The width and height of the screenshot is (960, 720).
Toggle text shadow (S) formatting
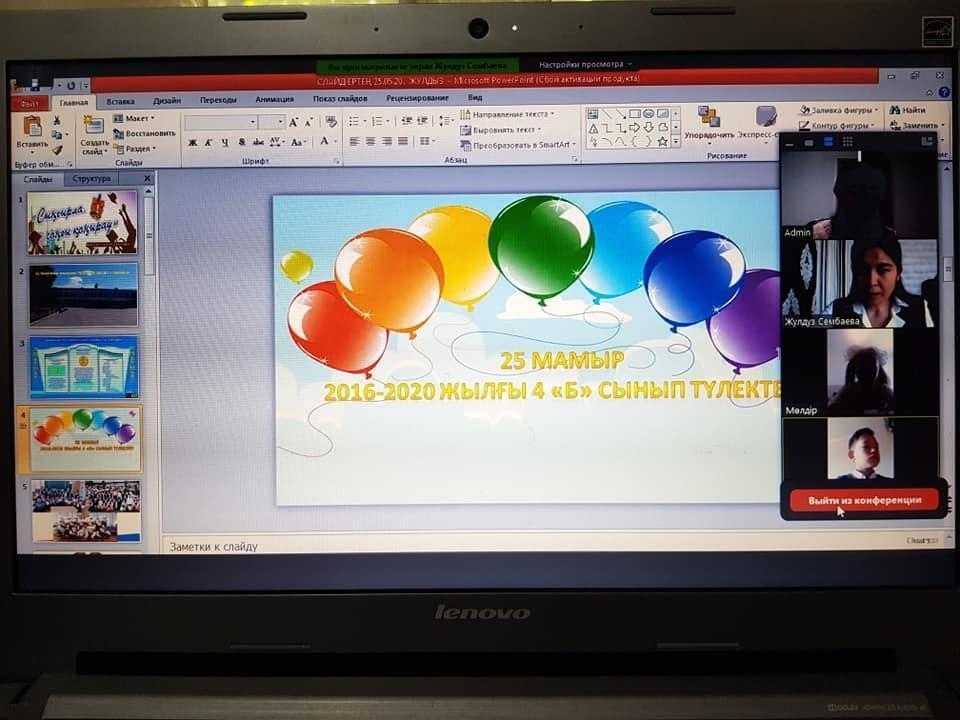241,142
